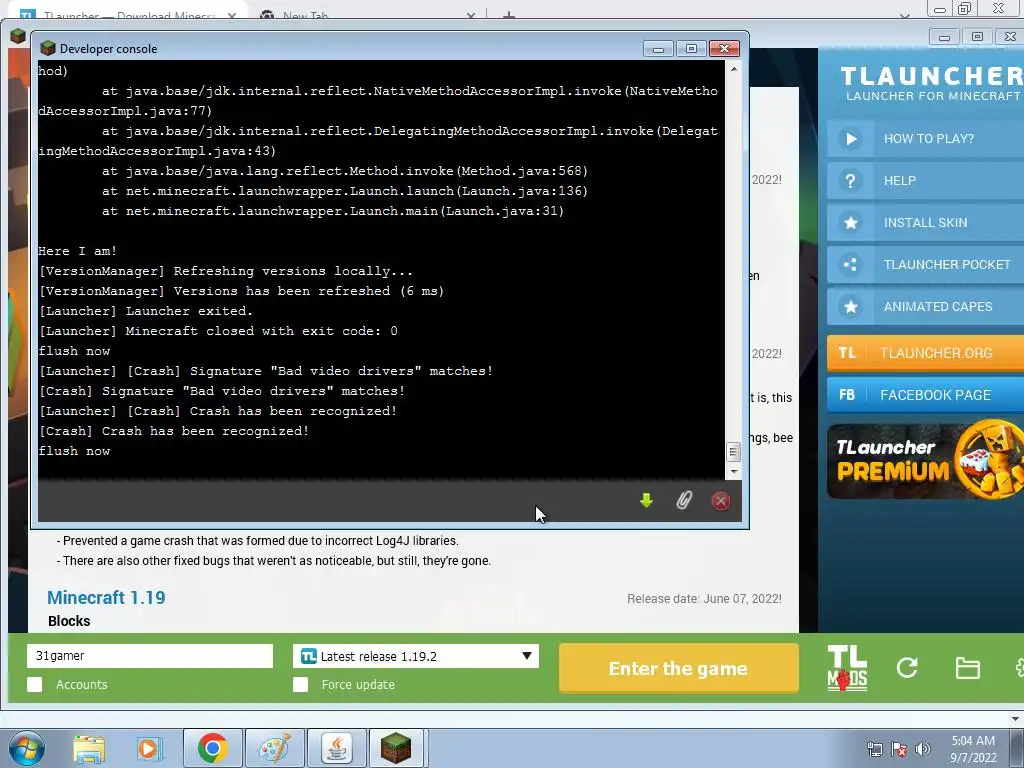The width and height of the screenshot is (1024, 768).
Task: Click the console scrollbar up arrow
Action: [733, 68]
